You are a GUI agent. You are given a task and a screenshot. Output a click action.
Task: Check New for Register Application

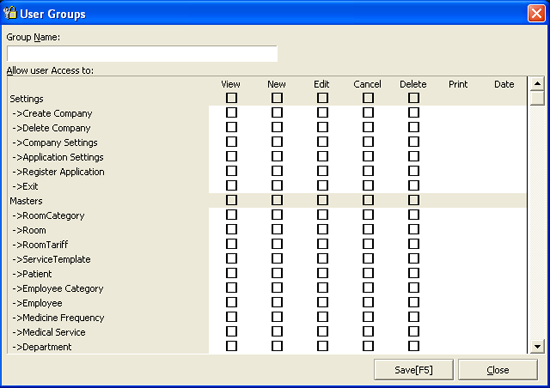(x=277, y=171)
